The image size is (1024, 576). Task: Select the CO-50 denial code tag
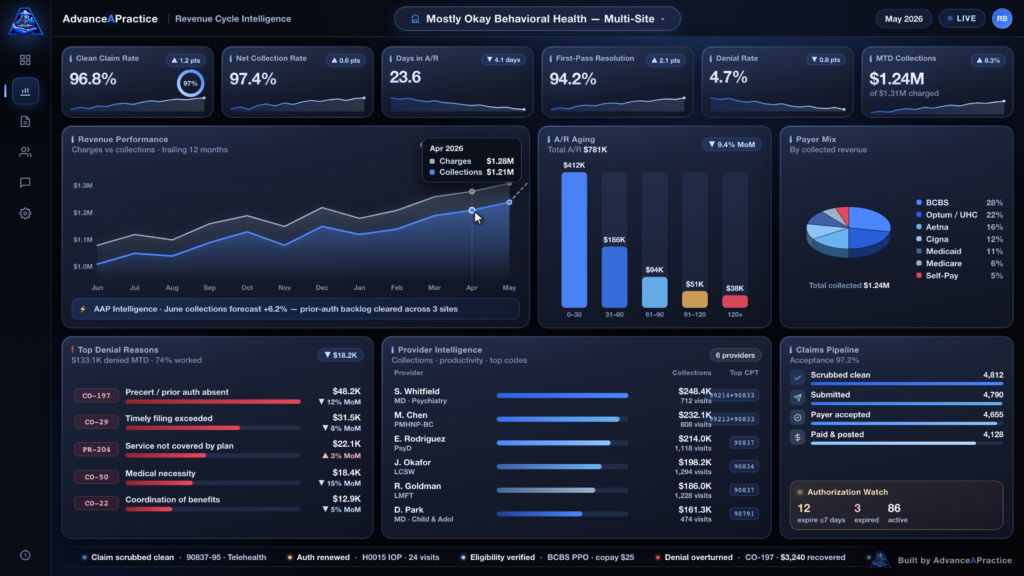[x=96, y=477]
